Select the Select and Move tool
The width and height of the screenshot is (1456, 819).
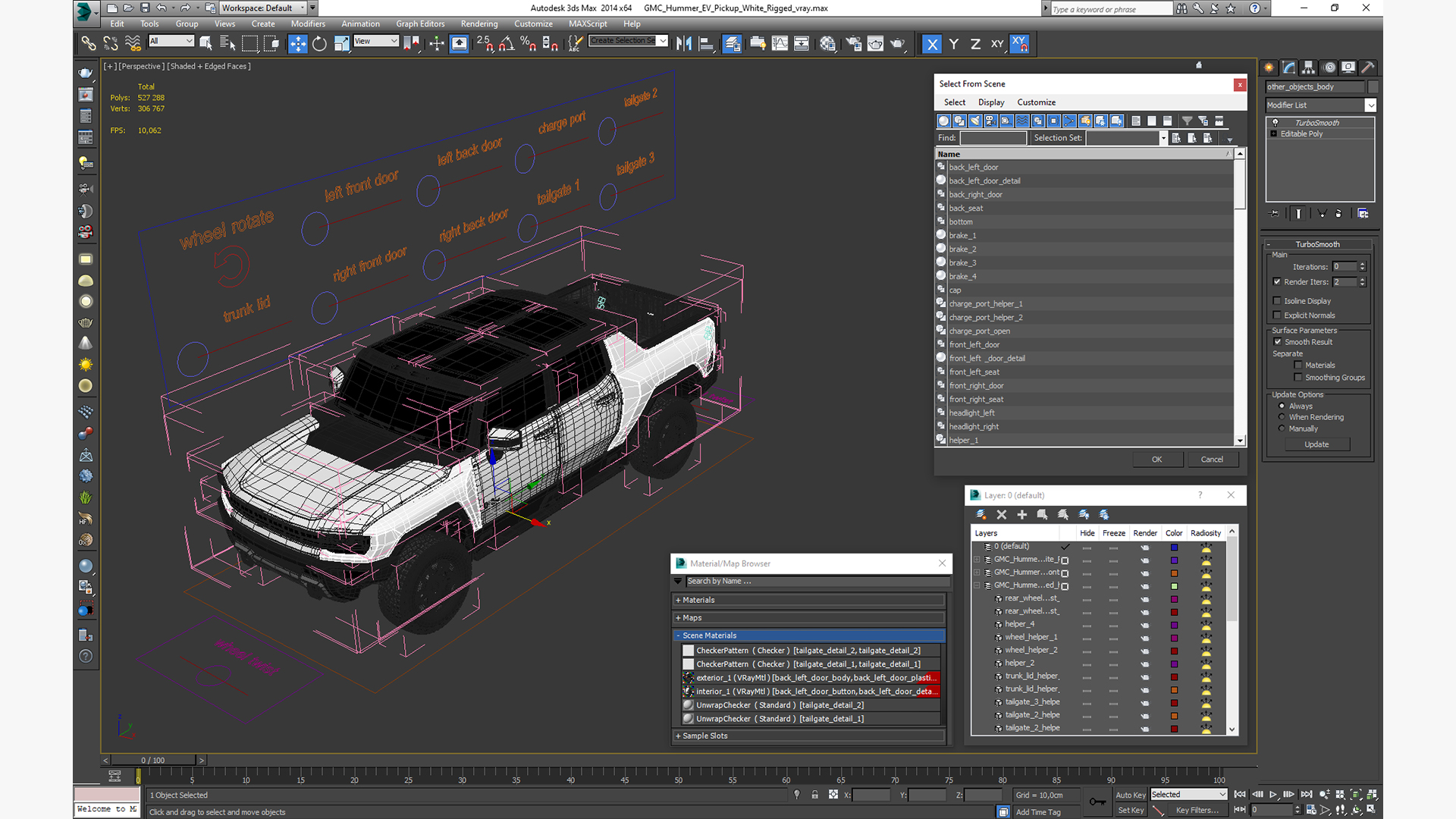tap(298, 44)
